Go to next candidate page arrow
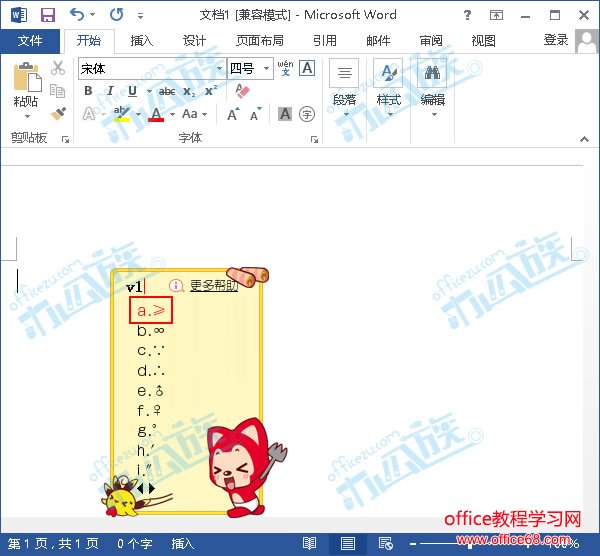 152,488
